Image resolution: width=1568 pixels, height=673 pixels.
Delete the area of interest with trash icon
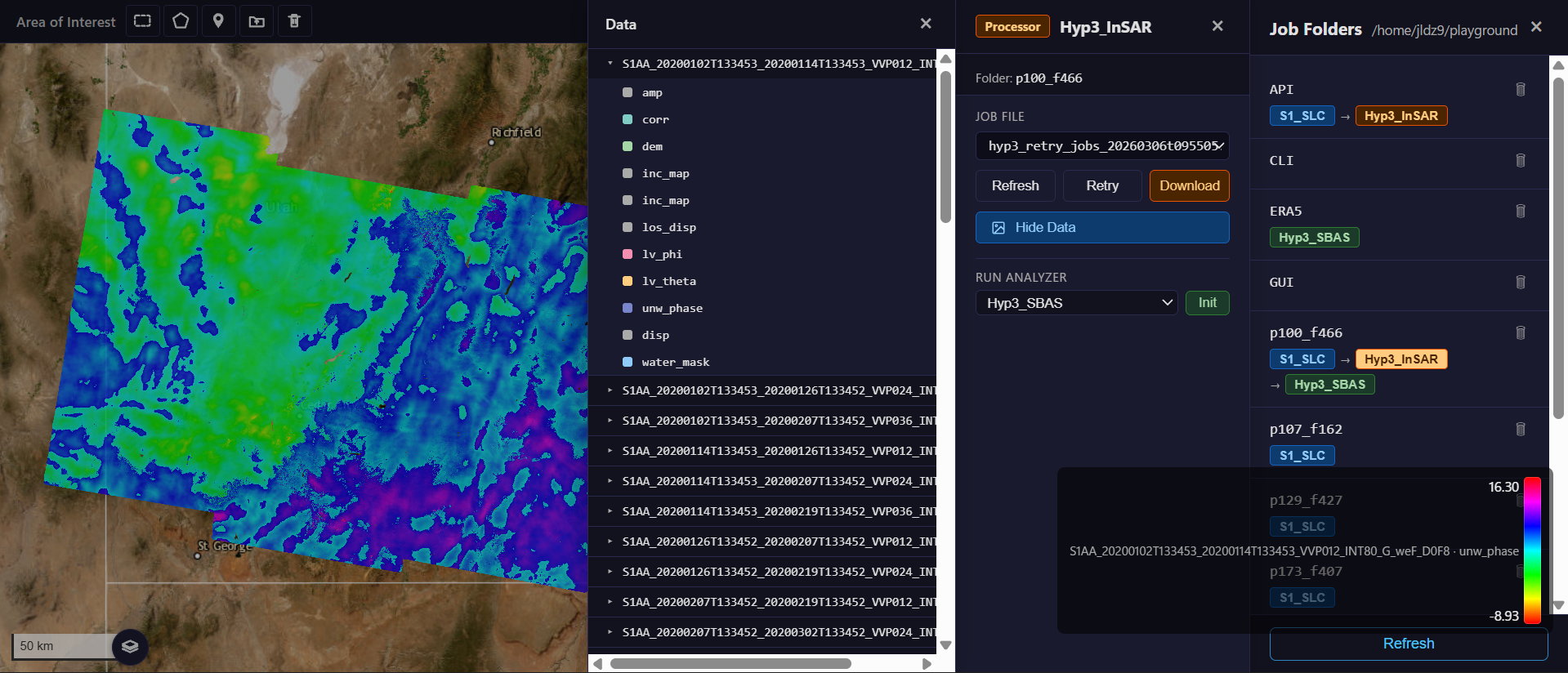(294, 21)
